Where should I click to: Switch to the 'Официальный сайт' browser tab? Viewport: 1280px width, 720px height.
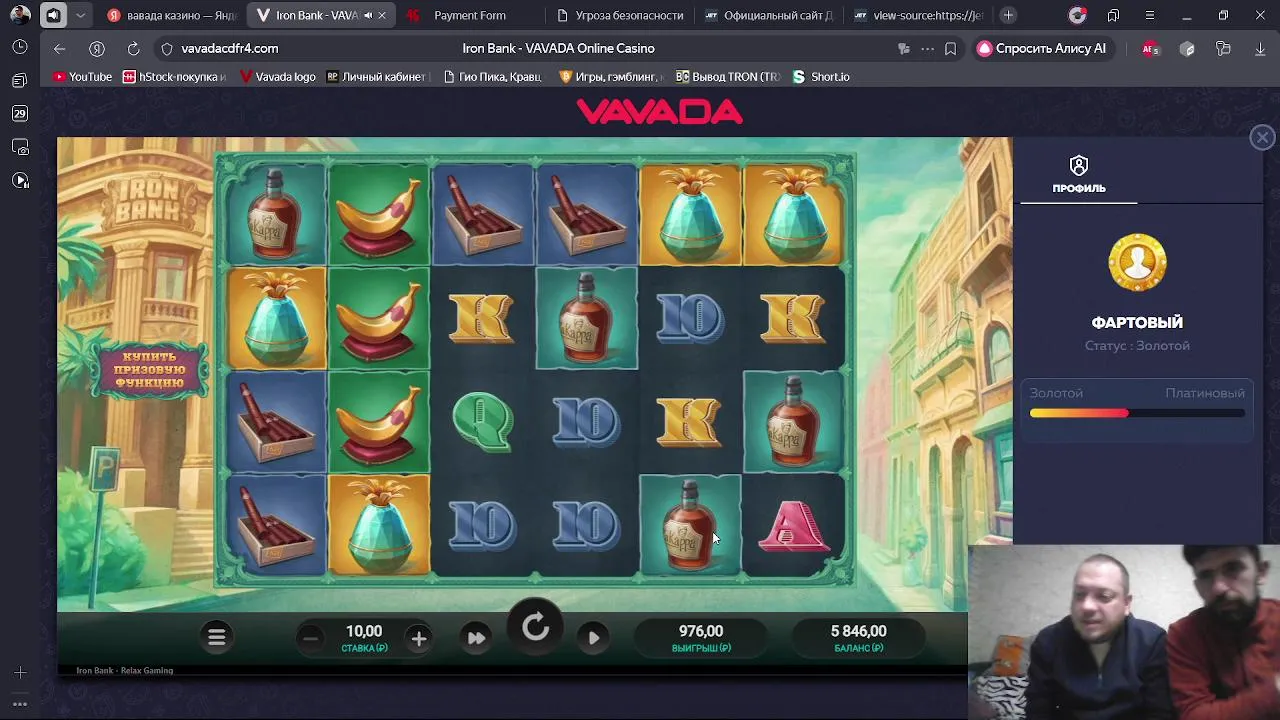point(769,15)
